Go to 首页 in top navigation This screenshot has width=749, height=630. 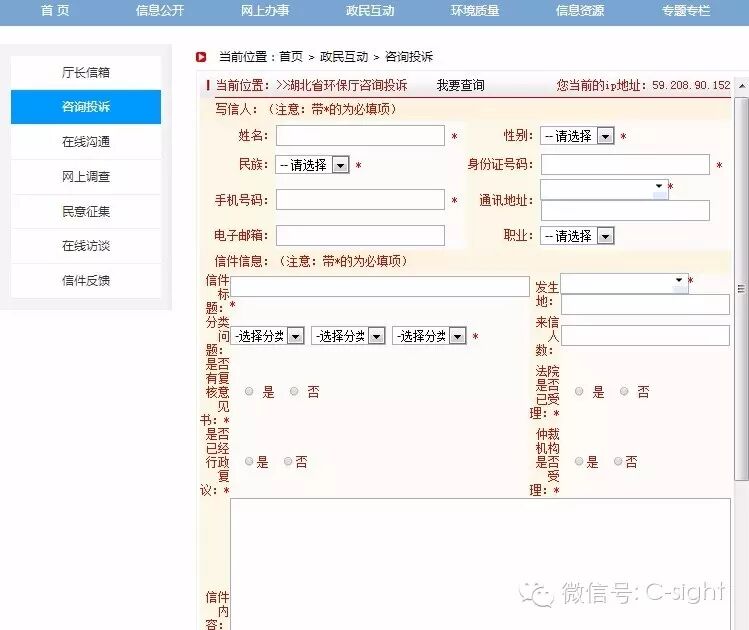click(55, 11)
